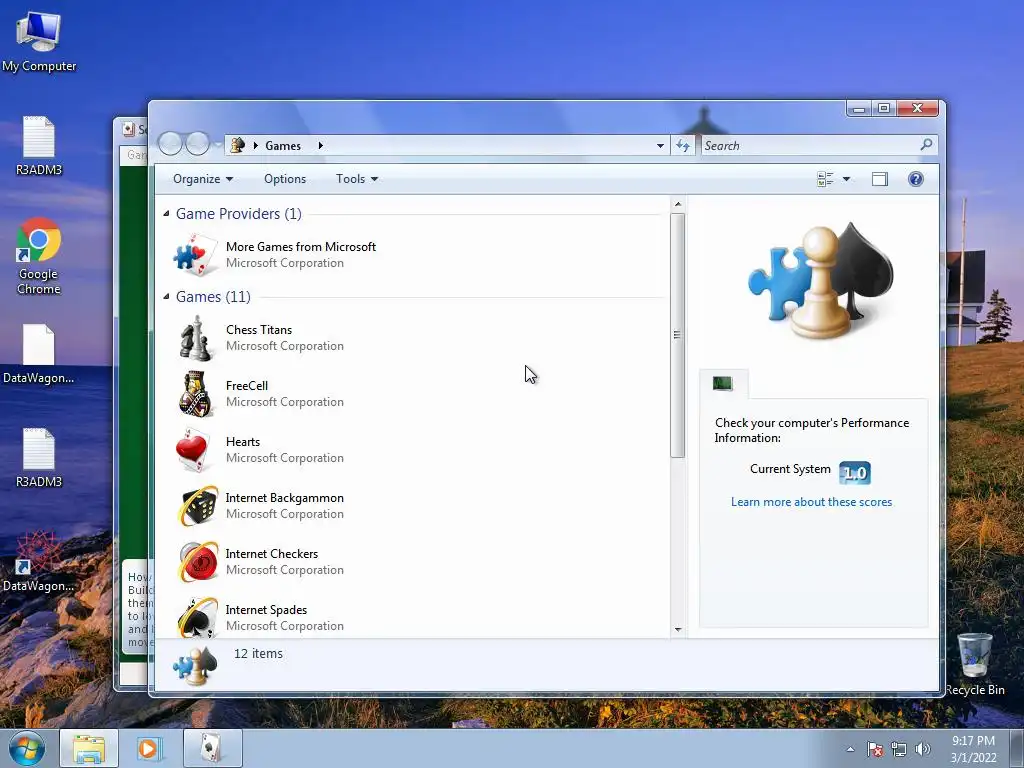This screenshot has height=768, width=1024.
Task: Click the scrollbar up arrow
Action: [x=678, y=204]
